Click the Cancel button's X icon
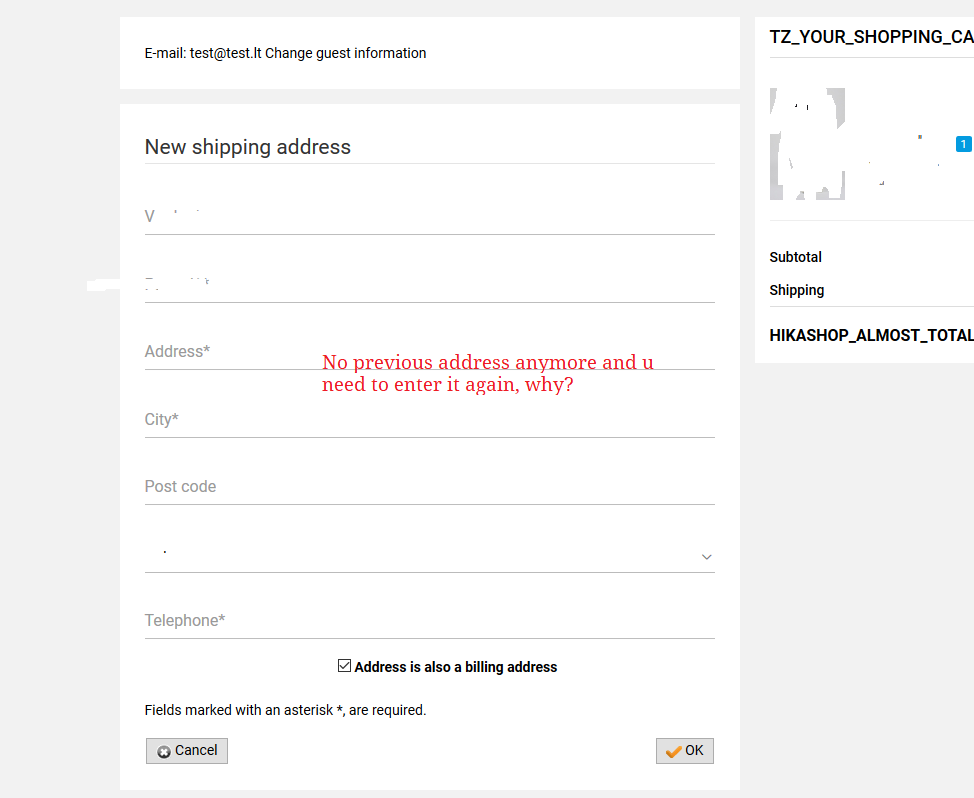Image resolution: width=974 pixels, height=798 pixels. [x=164, y=752]
